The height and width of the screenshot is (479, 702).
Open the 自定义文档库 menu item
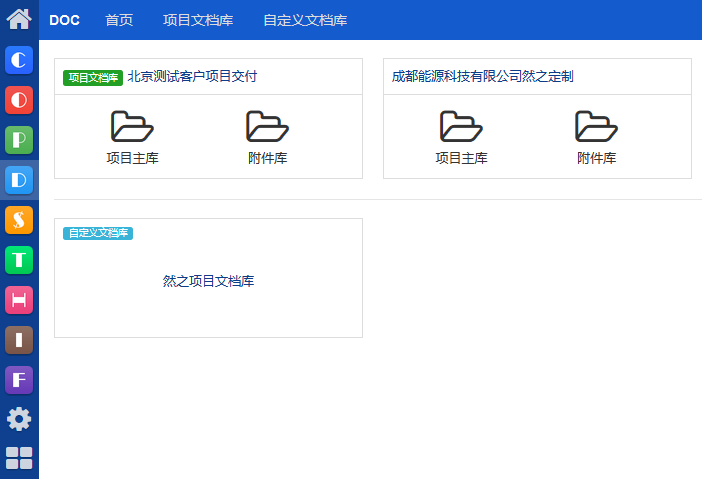pyautogui.click(x=305, y=20)
